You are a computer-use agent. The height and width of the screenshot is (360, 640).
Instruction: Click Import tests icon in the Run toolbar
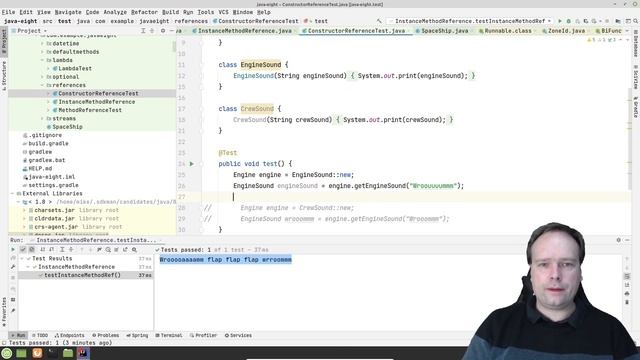pyautogui.click(x=116, y=249)
